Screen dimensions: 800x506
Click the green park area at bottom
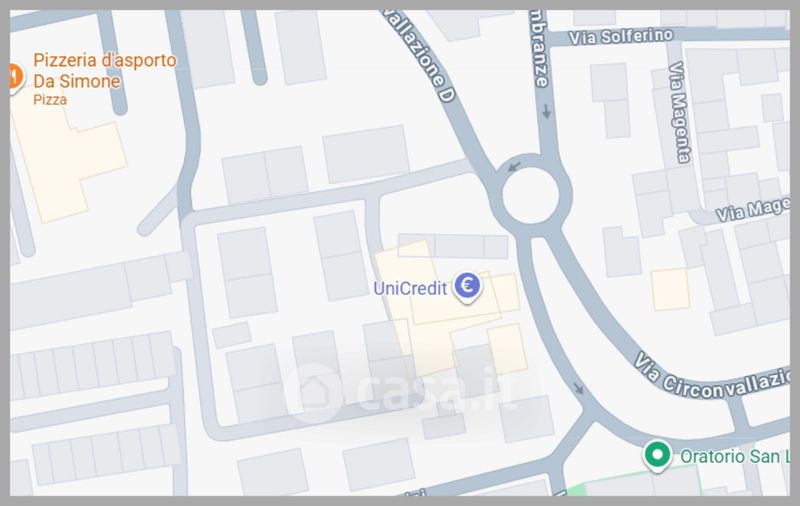coord(577,490)
